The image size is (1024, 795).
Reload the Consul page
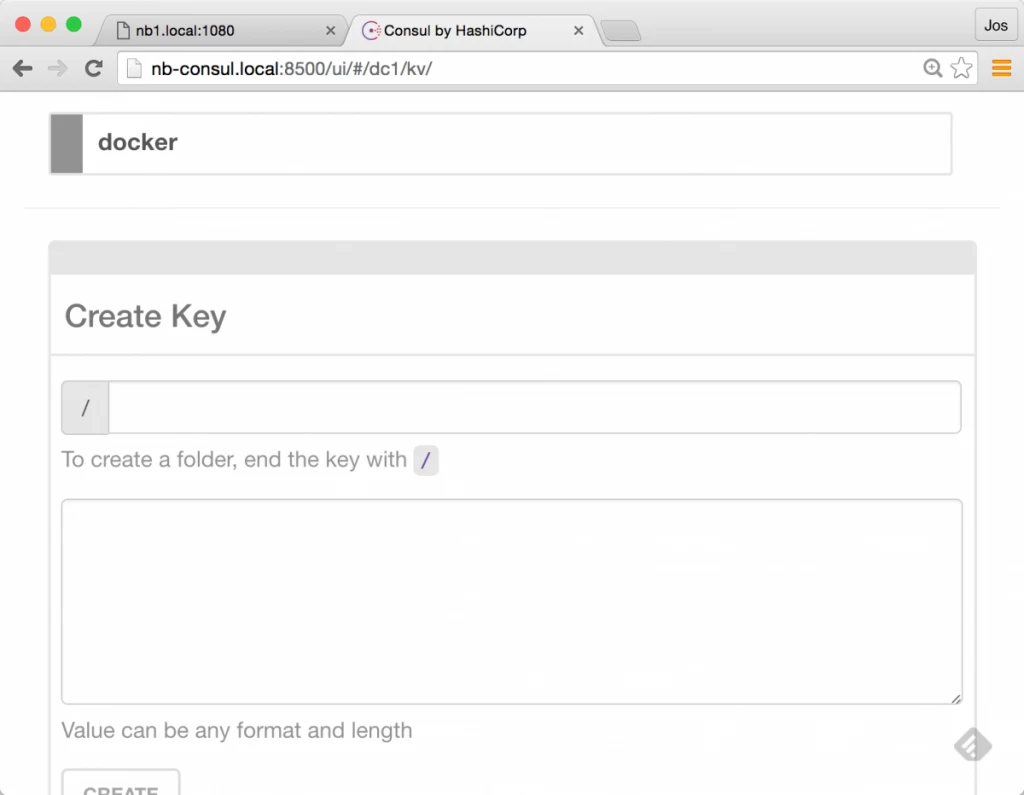(94, 68)
